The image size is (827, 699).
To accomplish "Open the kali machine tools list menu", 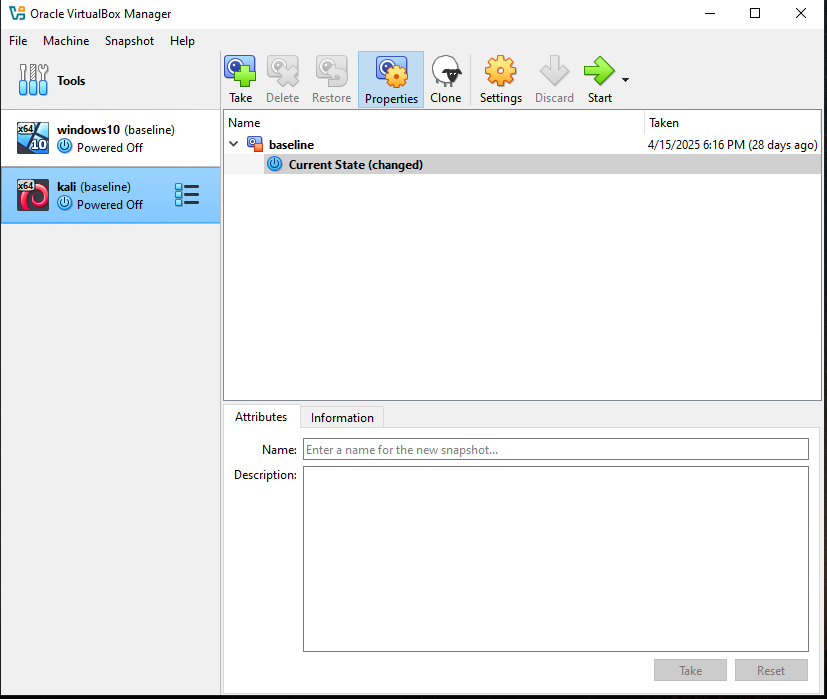I will [x=187, y=195].
